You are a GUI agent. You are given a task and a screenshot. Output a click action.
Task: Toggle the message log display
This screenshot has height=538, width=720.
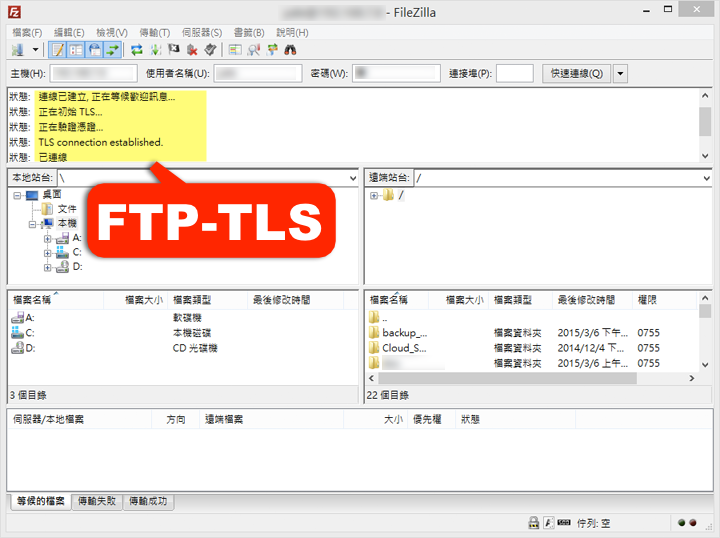58,50
